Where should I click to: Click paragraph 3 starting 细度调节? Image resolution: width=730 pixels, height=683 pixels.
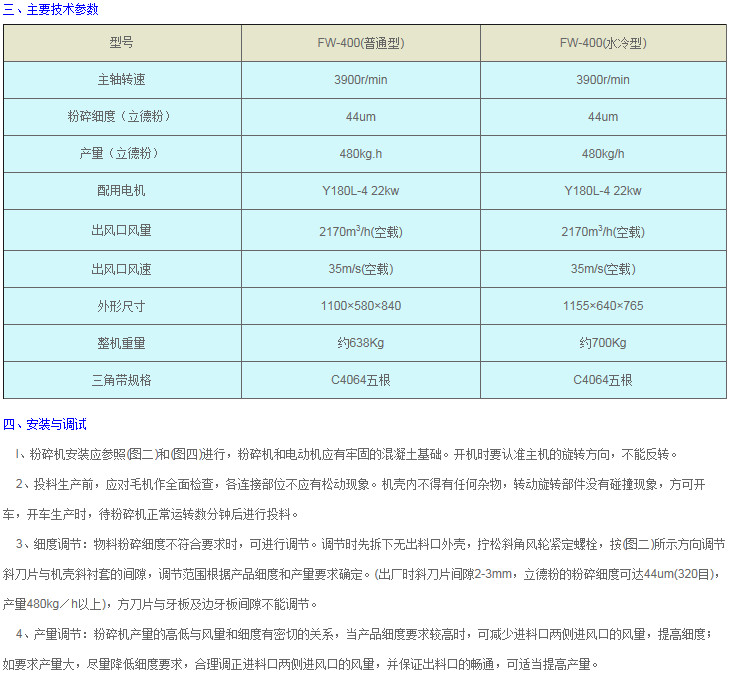(364, 574)
